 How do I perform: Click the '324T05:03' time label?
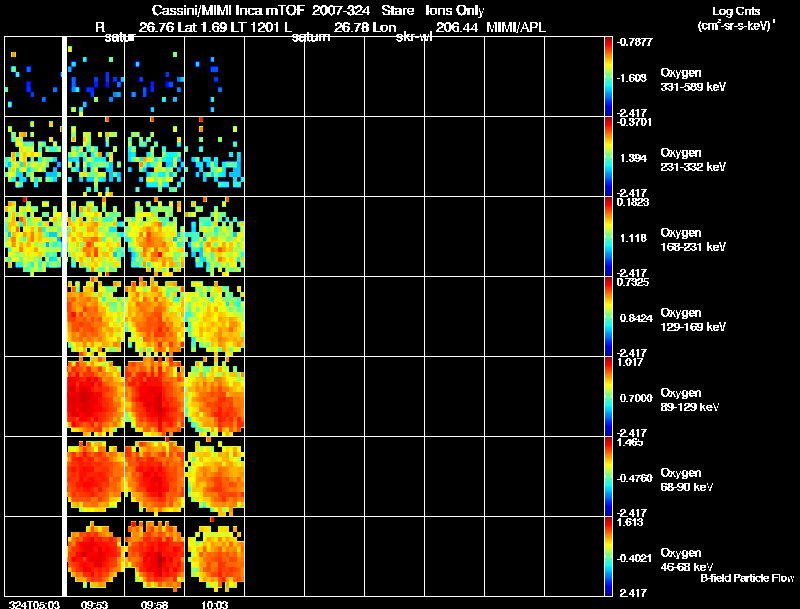click(x=34, y=604)
